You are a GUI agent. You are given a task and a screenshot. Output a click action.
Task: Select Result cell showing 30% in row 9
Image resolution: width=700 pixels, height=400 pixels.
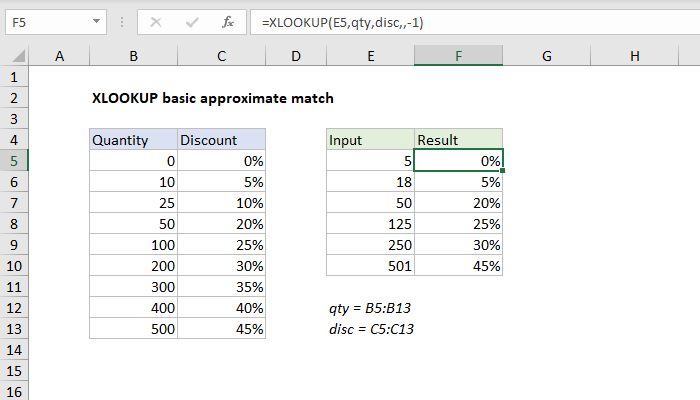pyautogui.click(x=458, y=245)
